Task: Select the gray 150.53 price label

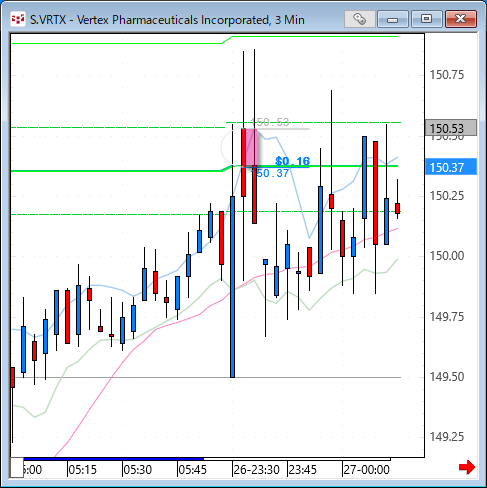Action: [451, 128]
